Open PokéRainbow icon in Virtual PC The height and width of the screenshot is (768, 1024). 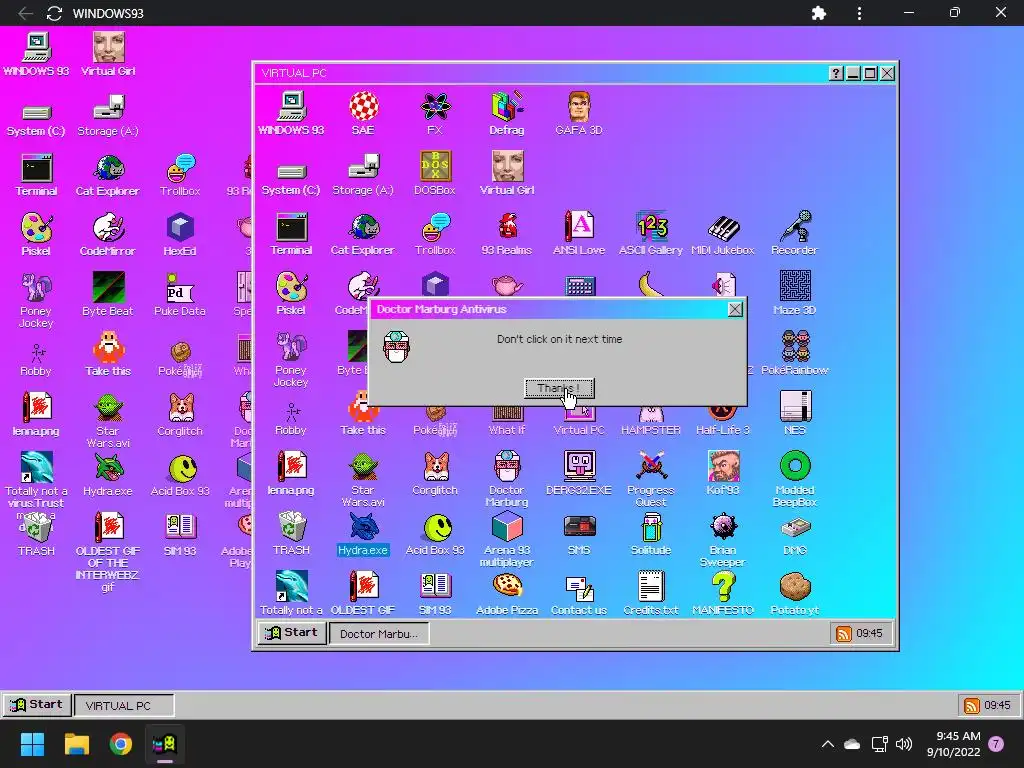(794, 353)
